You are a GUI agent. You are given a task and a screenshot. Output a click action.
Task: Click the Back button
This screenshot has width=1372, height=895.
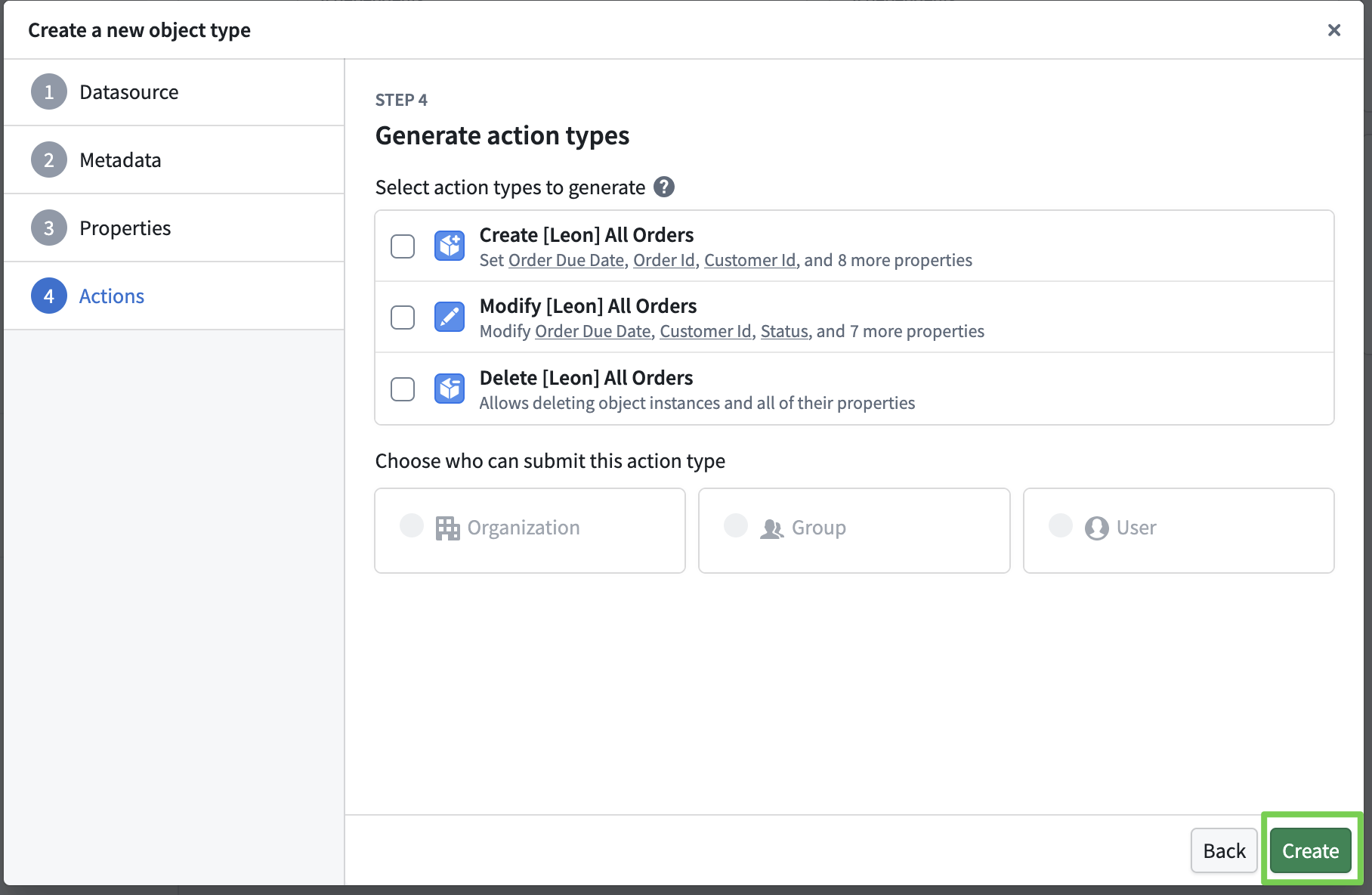pyautogui.click(x=1223, y=850)
